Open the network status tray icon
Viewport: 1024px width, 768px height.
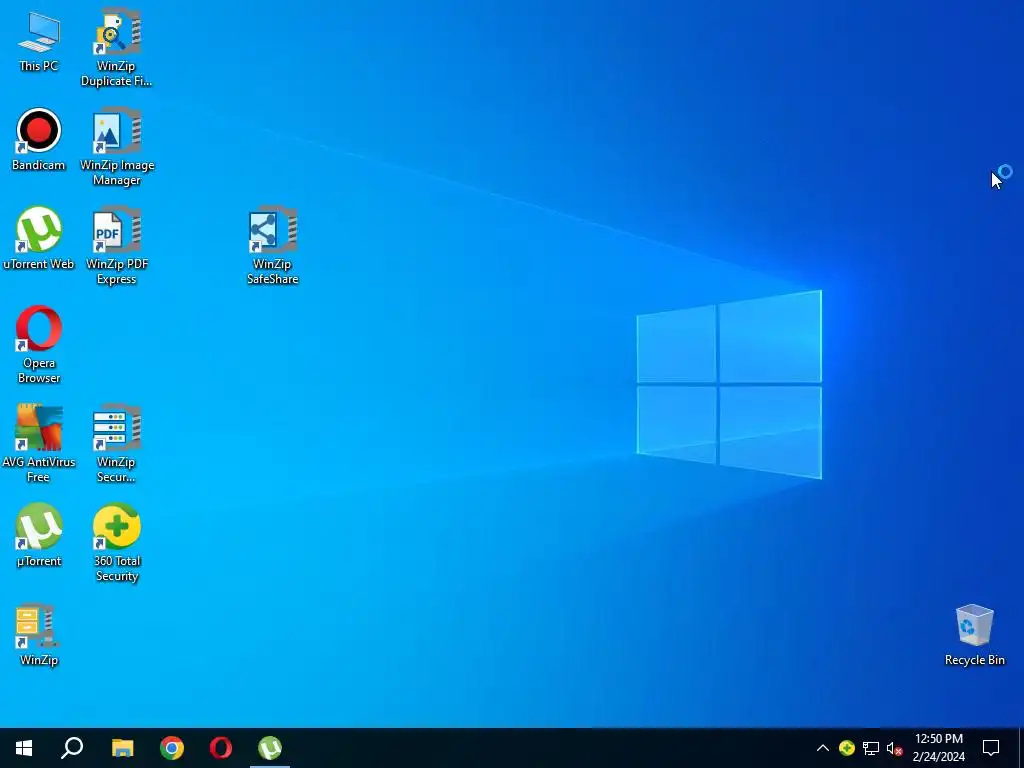pyautogui.click(x=871, y=748)
